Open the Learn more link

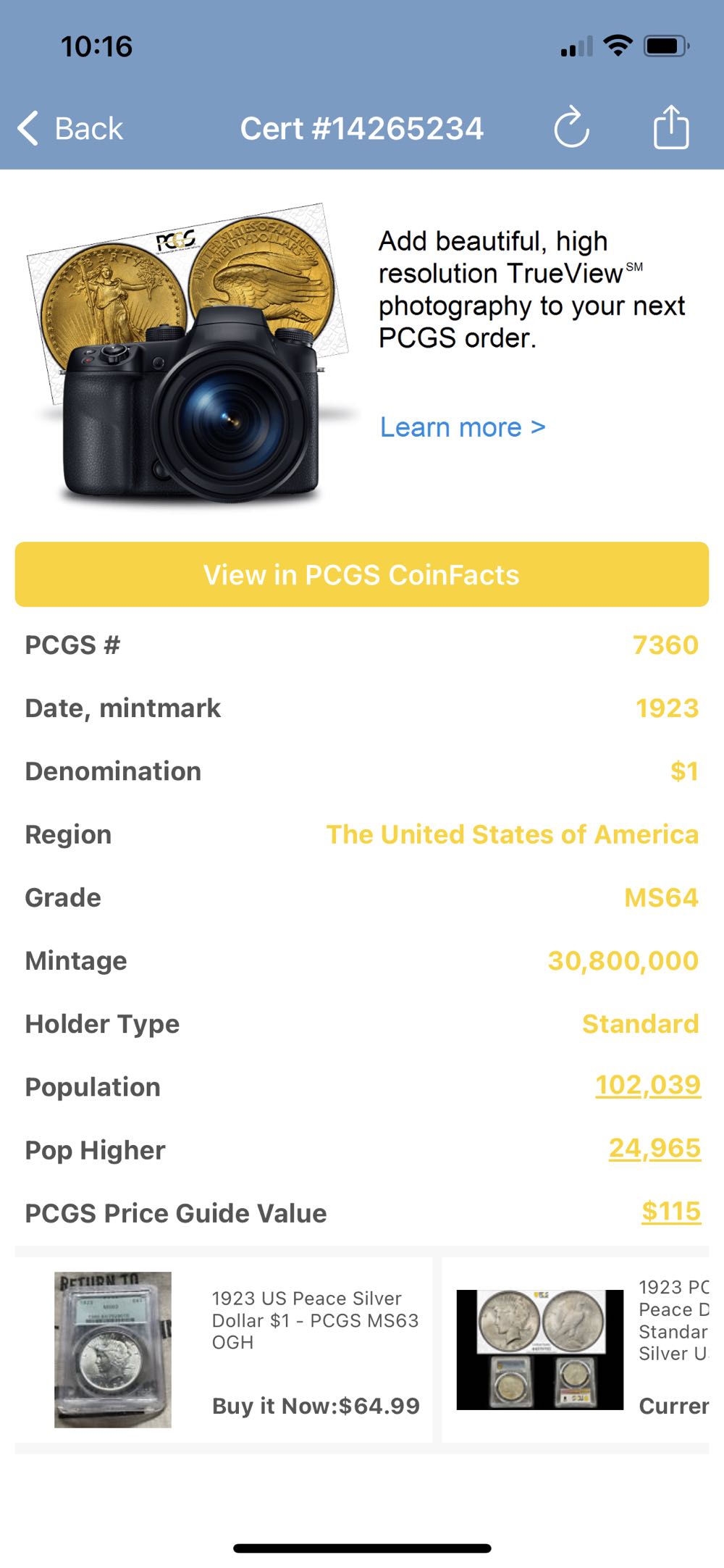pos(463,427)
